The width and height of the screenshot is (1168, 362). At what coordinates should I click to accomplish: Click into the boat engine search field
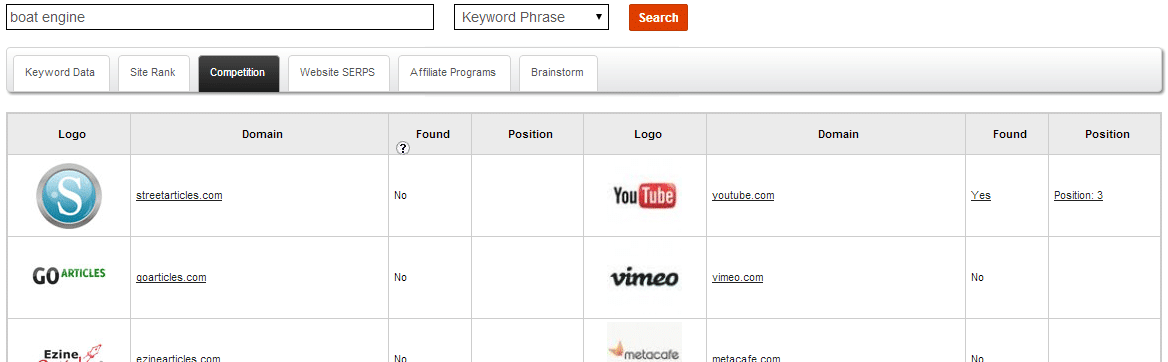click(220, 17)
